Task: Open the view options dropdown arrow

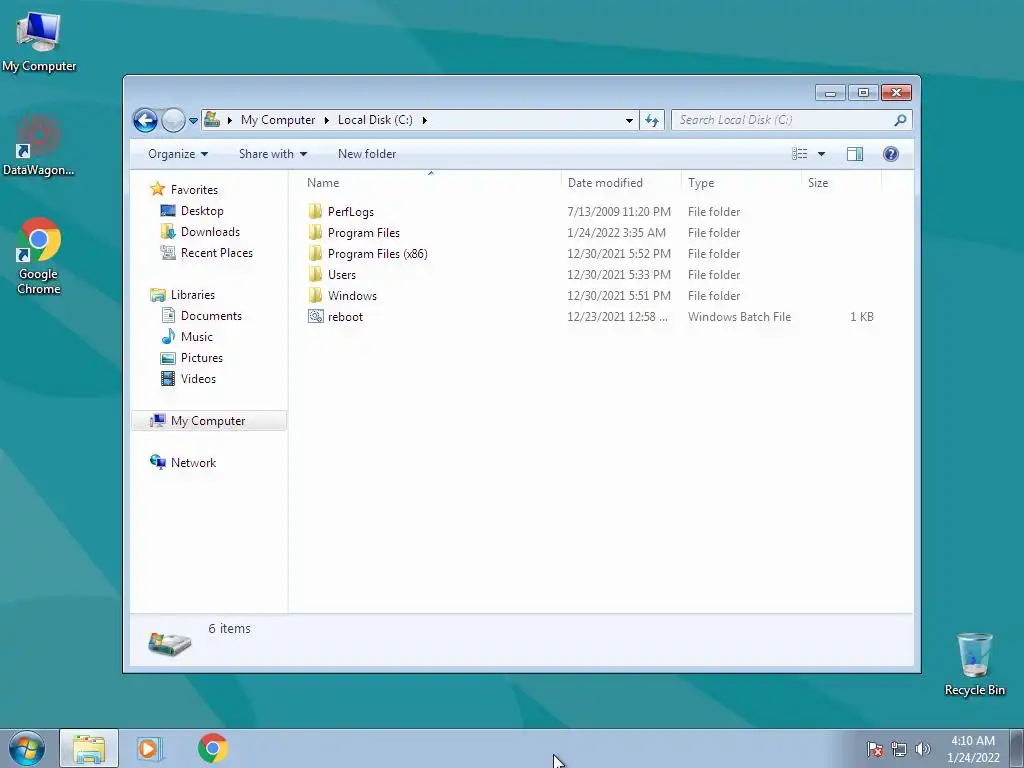Action: 822,154
